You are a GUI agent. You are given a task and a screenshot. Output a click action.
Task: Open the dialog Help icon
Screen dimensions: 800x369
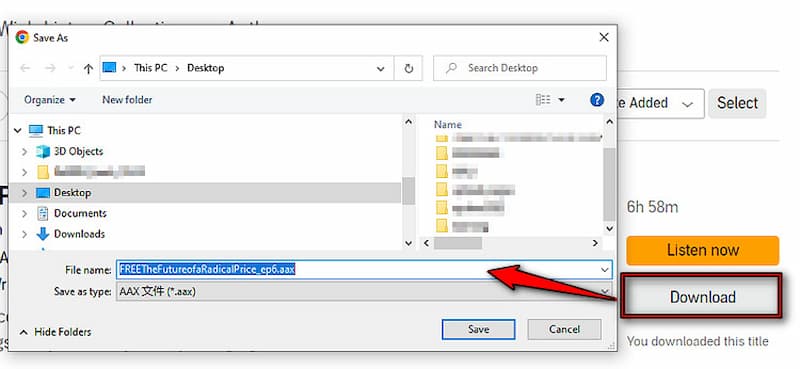click(x=597, y=100)
